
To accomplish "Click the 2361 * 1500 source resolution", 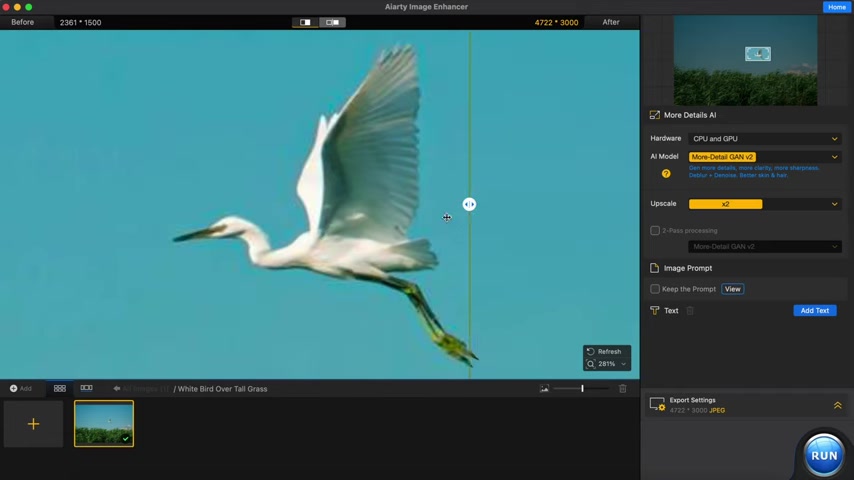I will tap(81, 22).
